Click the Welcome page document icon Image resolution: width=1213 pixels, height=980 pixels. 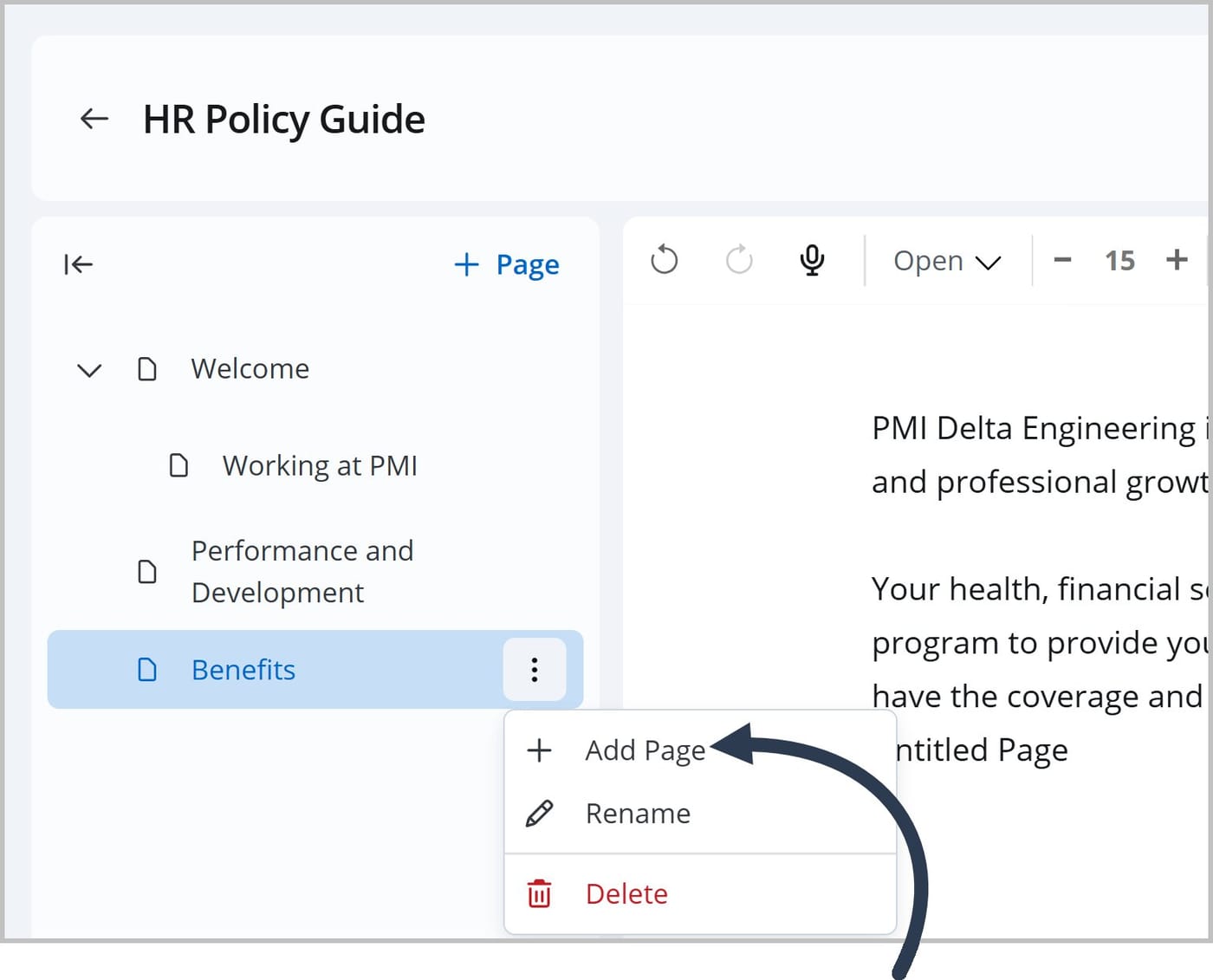147,369
